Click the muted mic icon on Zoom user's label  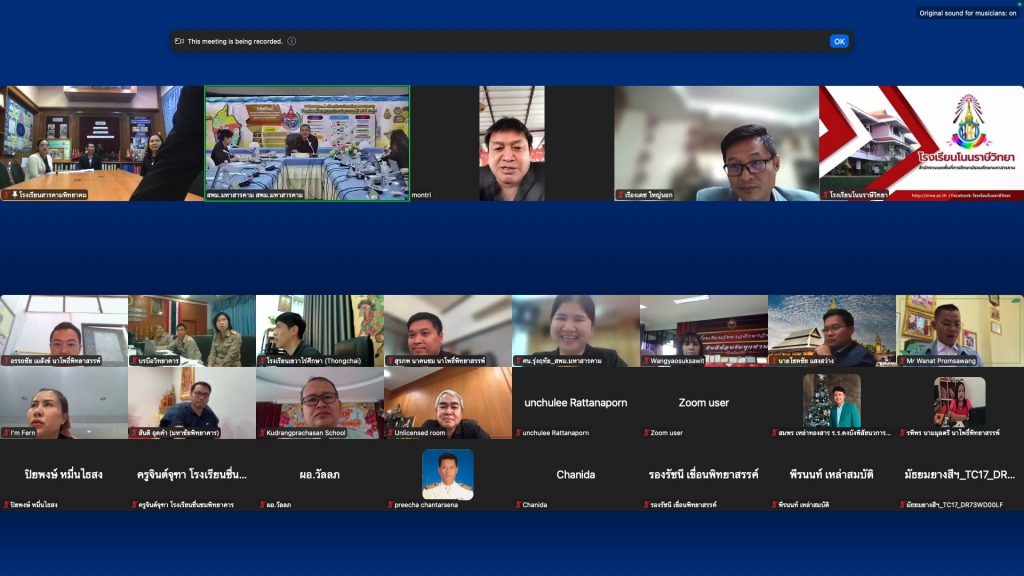tap(646, 433)
